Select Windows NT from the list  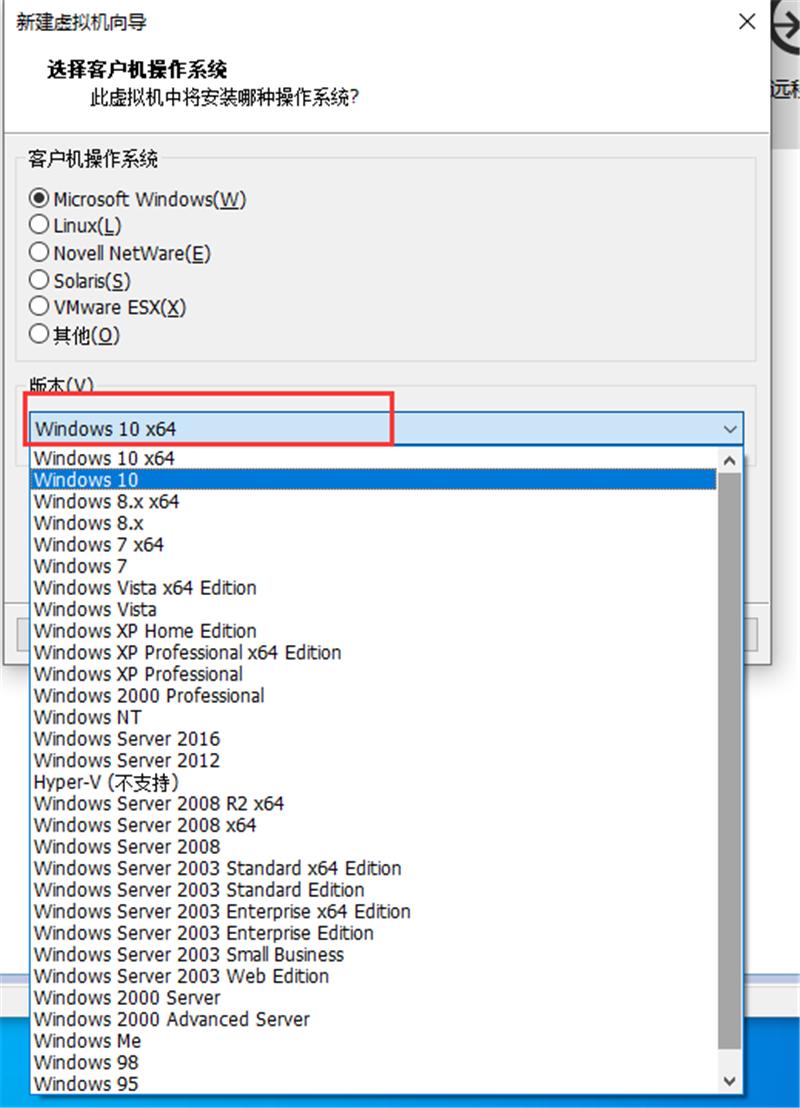point(374,717)
